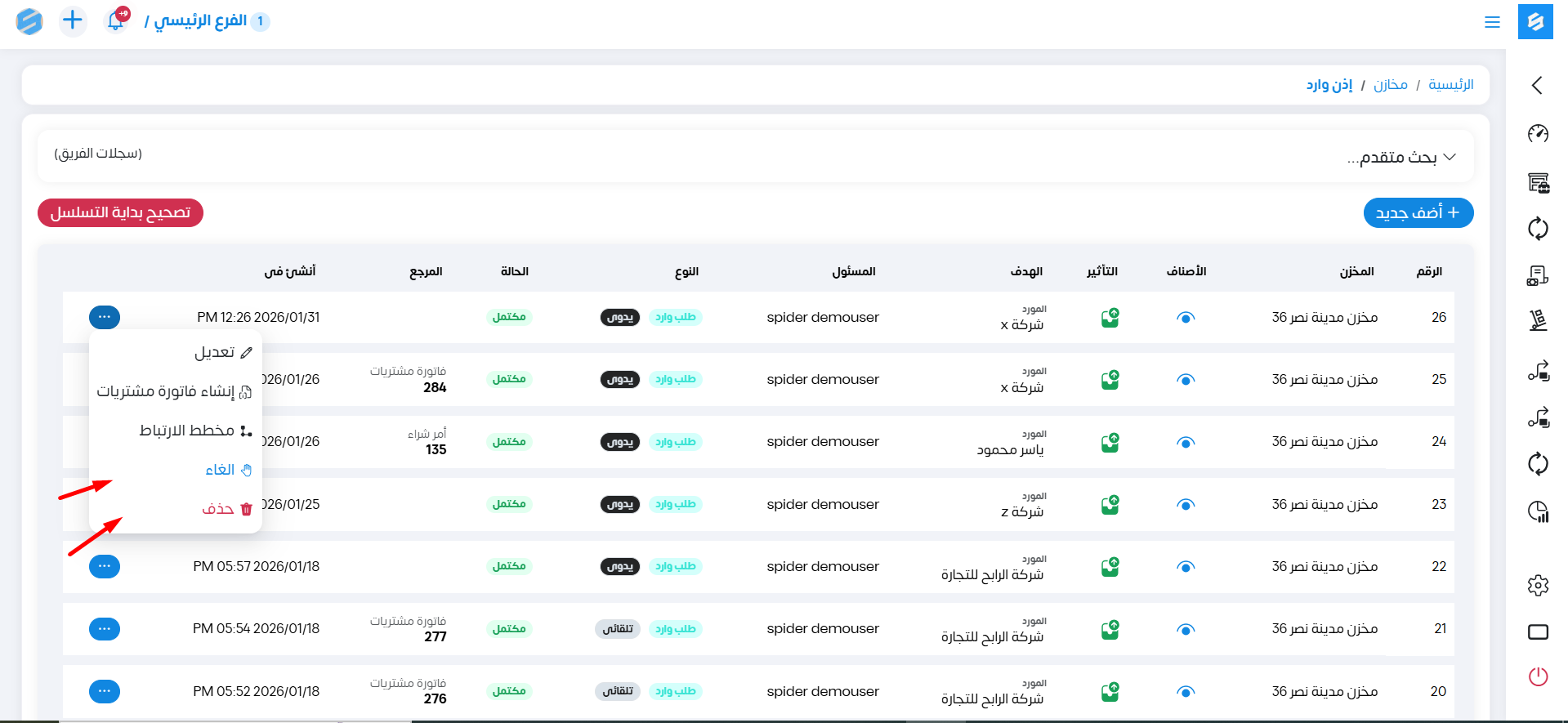Click the notifications bell icon
1568x723 pixels.
[x=116, y=20]
